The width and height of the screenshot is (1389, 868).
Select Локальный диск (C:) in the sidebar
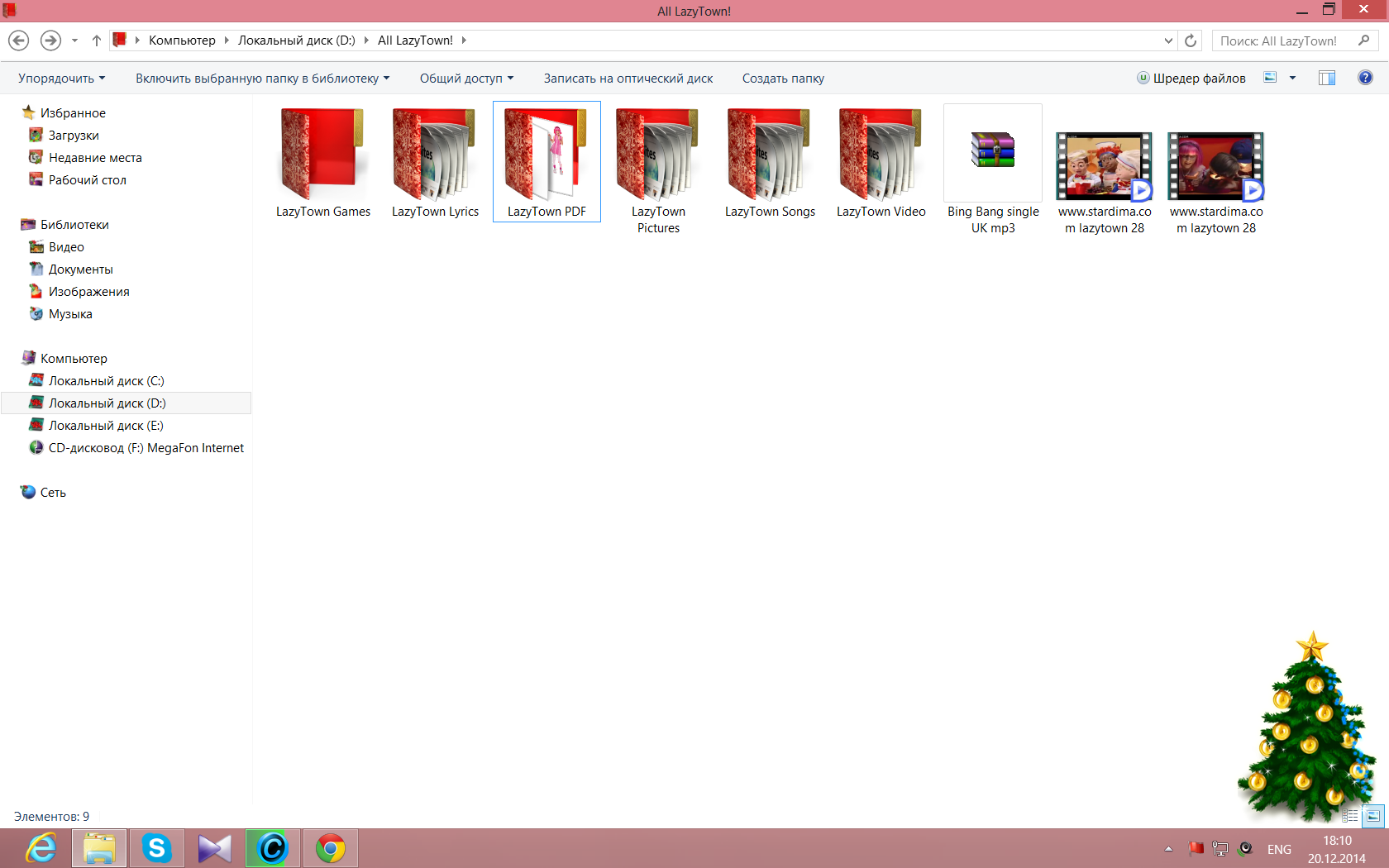106,381
